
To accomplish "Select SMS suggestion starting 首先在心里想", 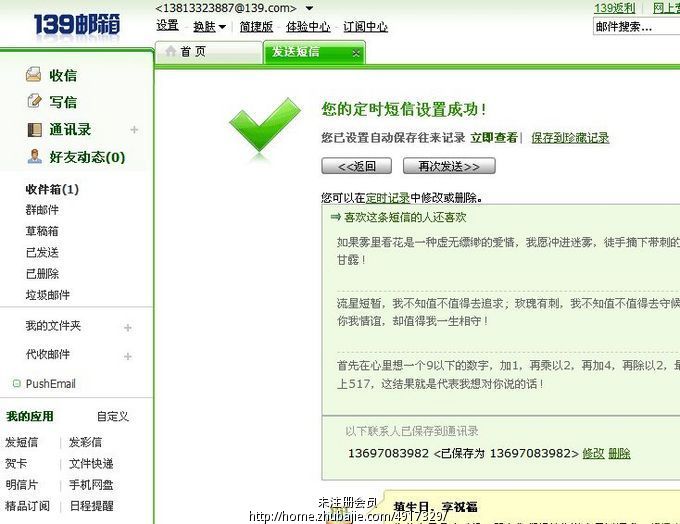I will point(508,374).
